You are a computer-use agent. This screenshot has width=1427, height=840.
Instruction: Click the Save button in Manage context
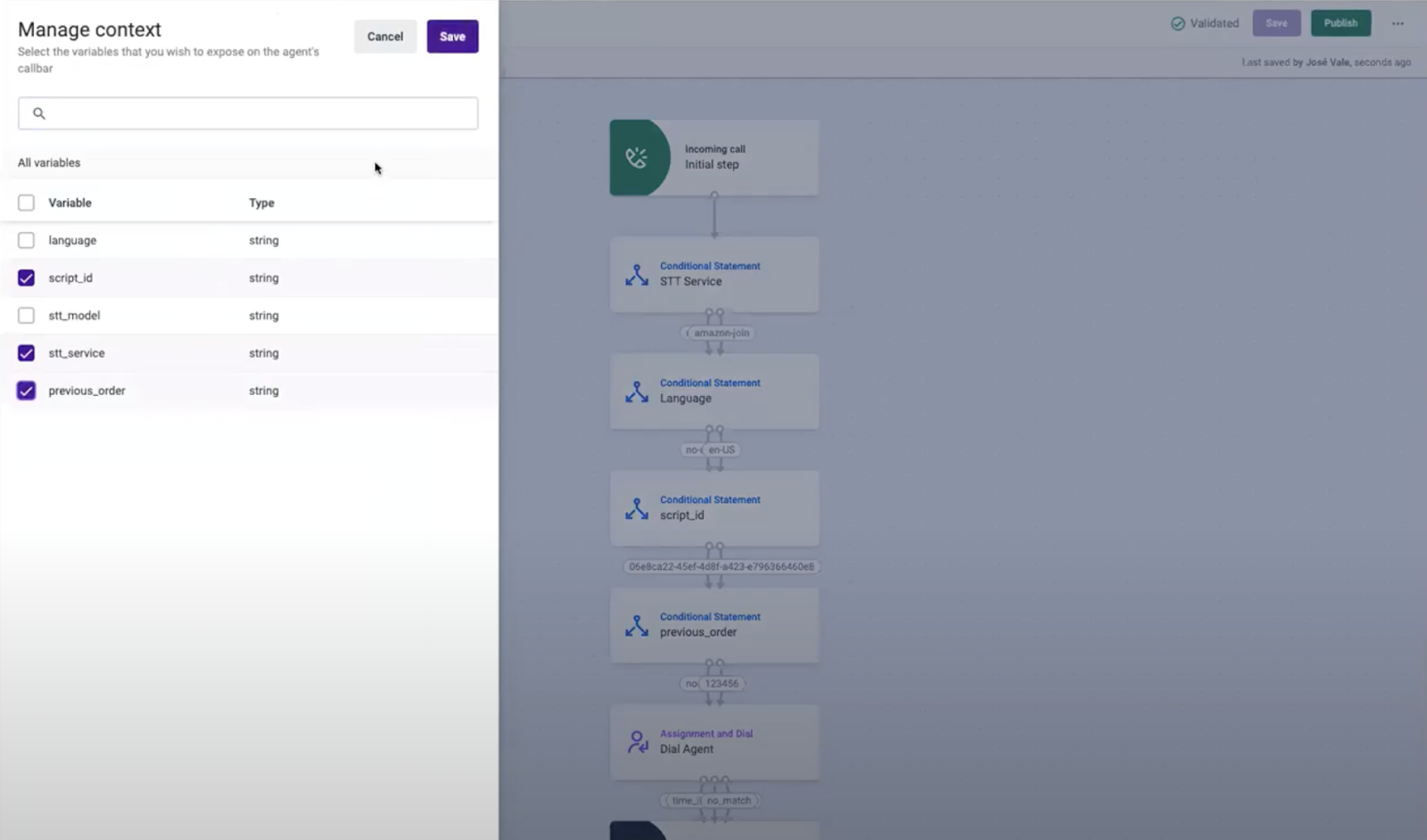point(452,37)
